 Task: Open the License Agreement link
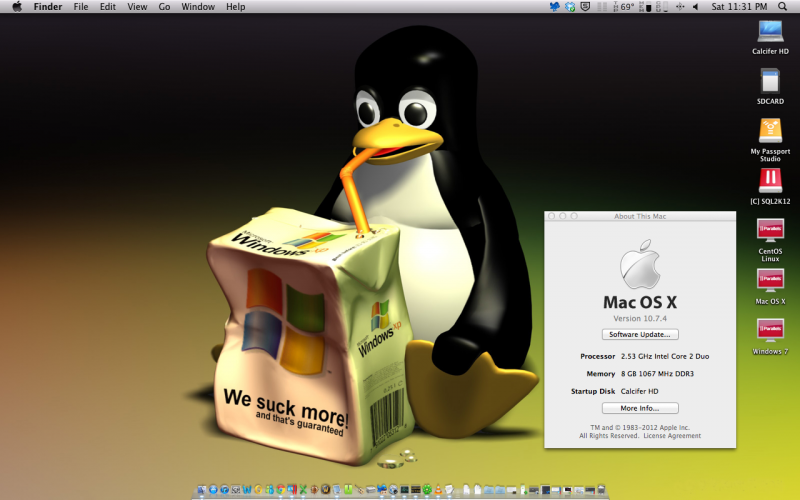tap(672, 436)
